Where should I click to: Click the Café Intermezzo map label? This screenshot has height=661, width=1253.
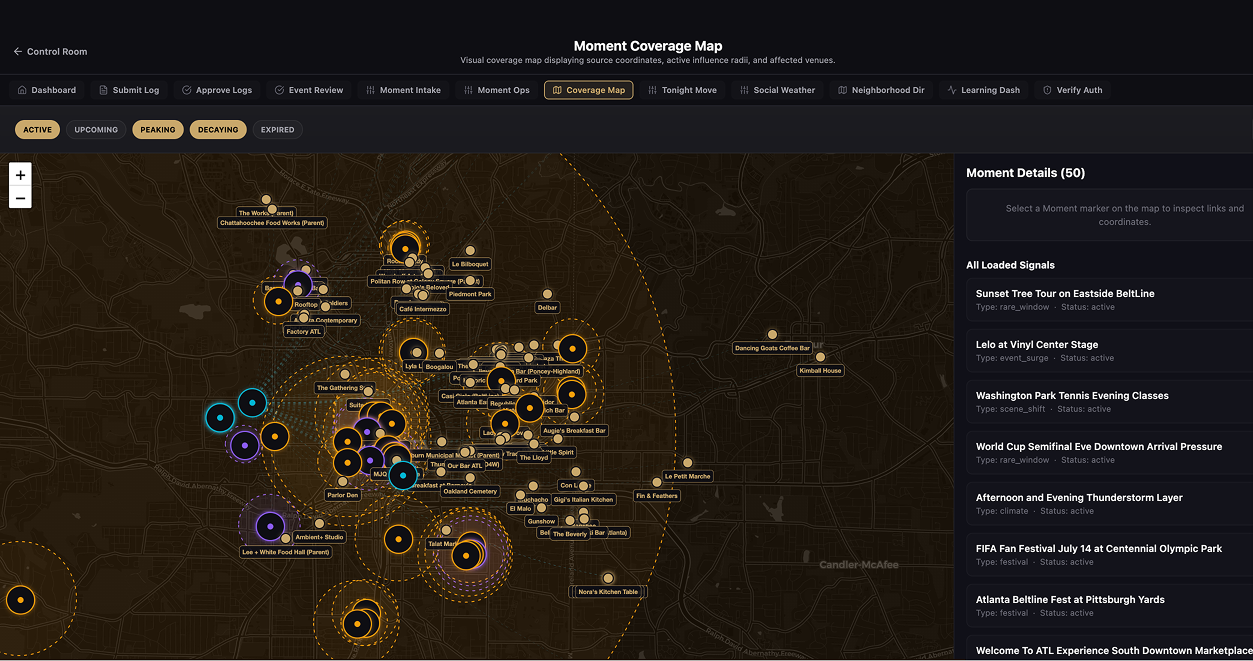pyautogui.click(x=423, y=309)
